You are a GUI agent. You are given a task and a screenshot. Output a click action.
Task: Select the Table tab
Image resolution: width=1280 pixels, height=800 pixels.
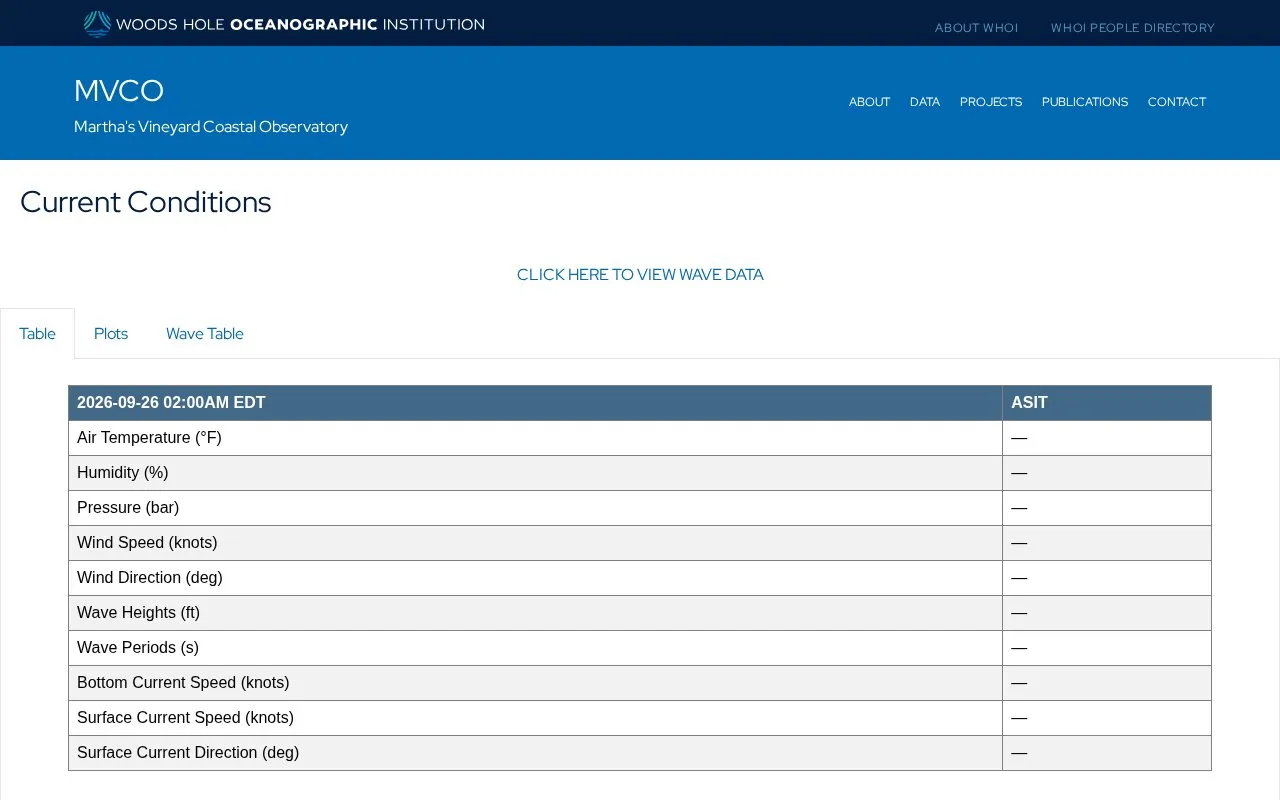click(37, 334)
